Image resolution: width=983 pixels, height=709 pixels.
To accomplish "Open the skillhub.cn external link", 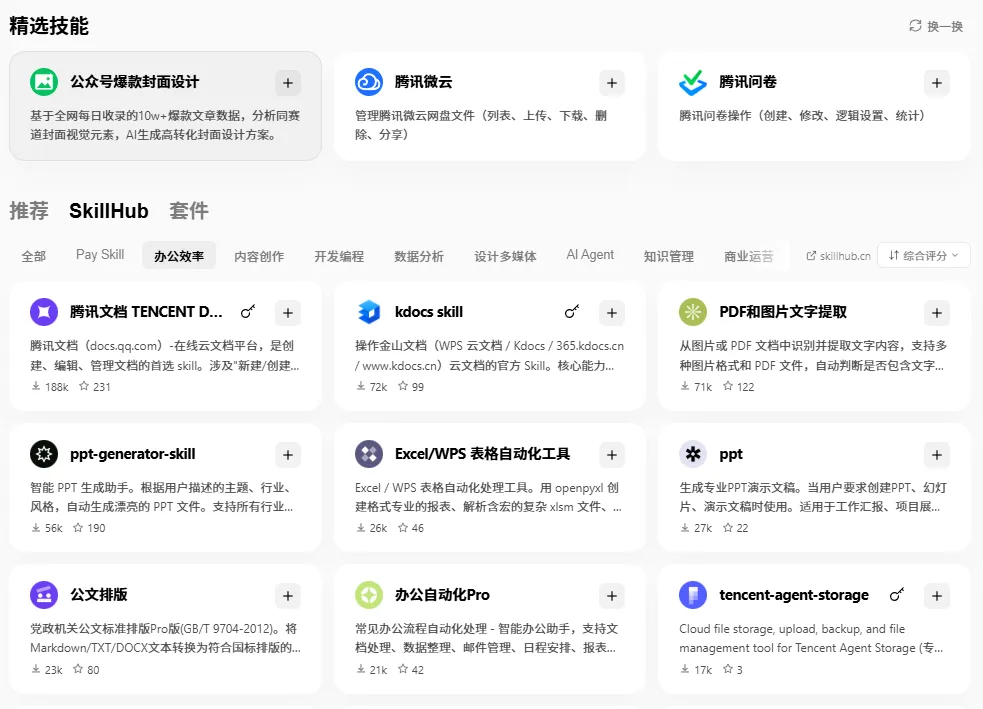I will (838, 256).
